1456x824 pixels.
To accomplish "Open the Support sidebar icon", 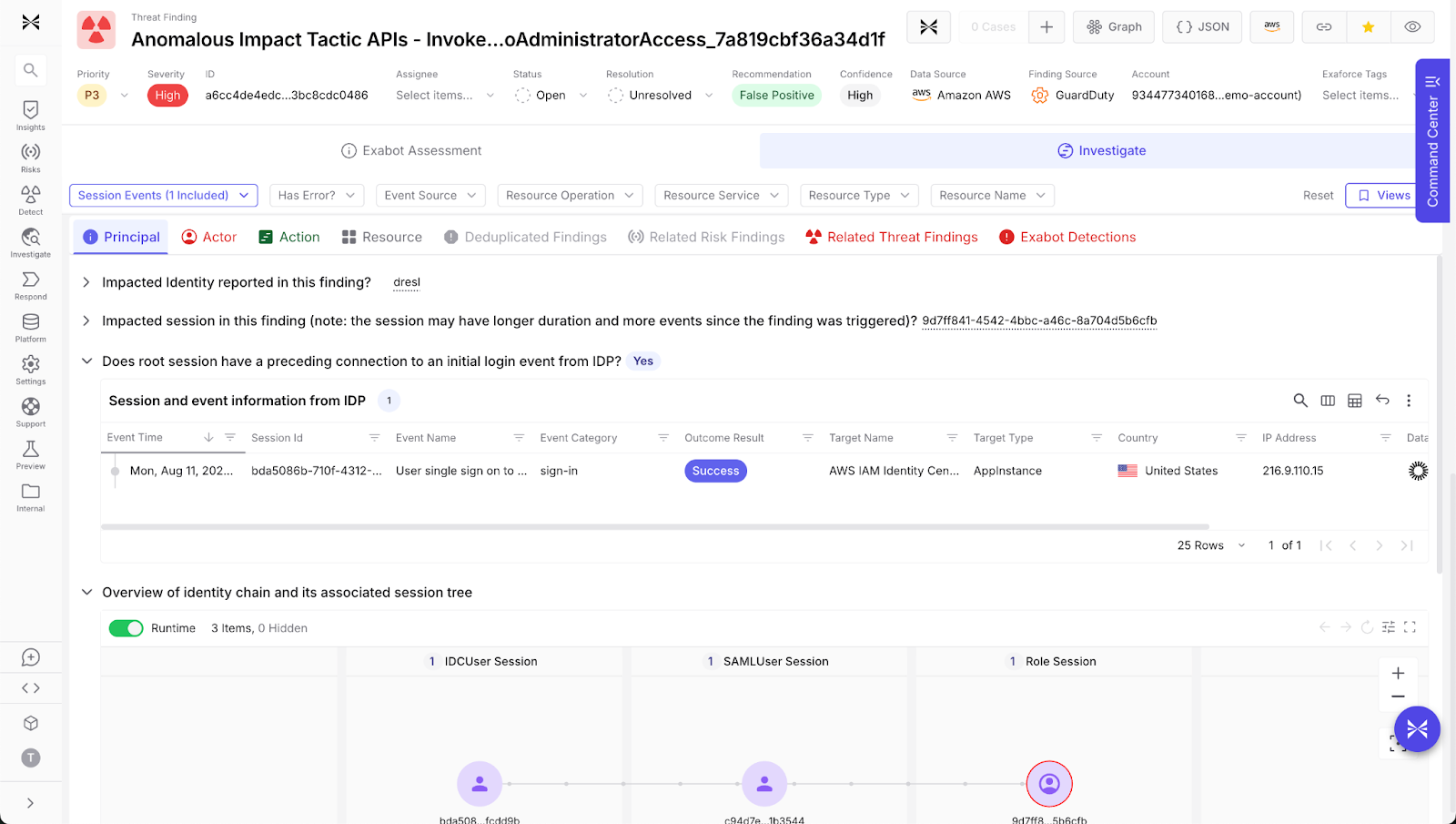I will (30, 412).
